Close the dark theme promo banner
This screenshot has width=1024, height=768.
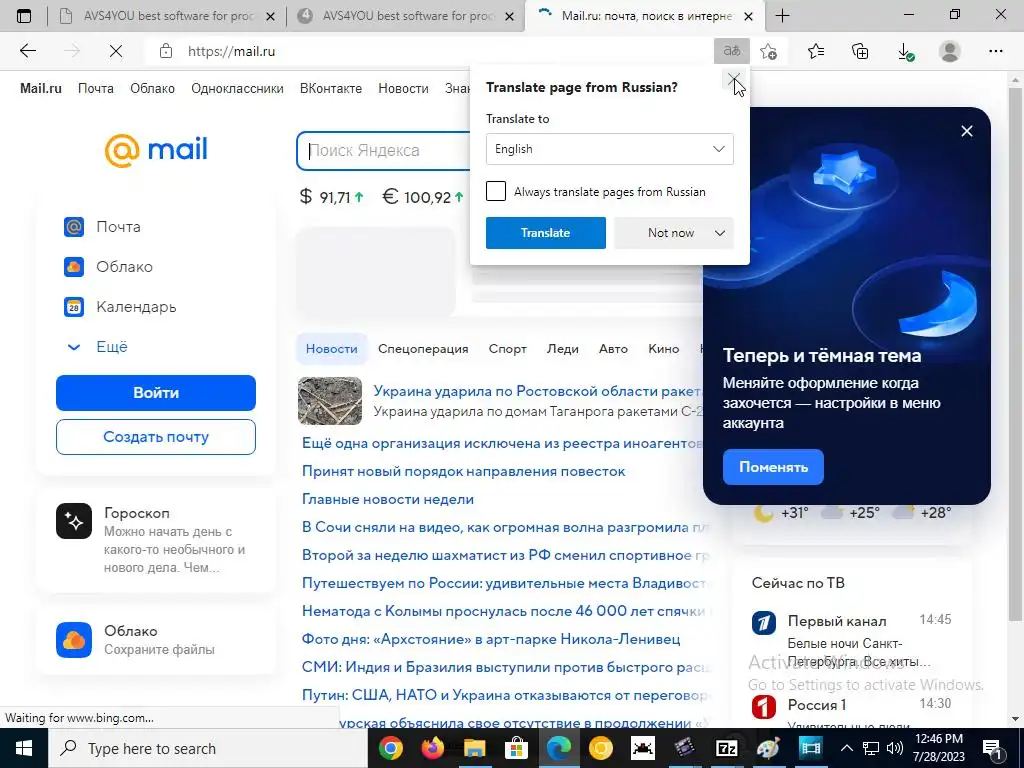click(967, 131)
